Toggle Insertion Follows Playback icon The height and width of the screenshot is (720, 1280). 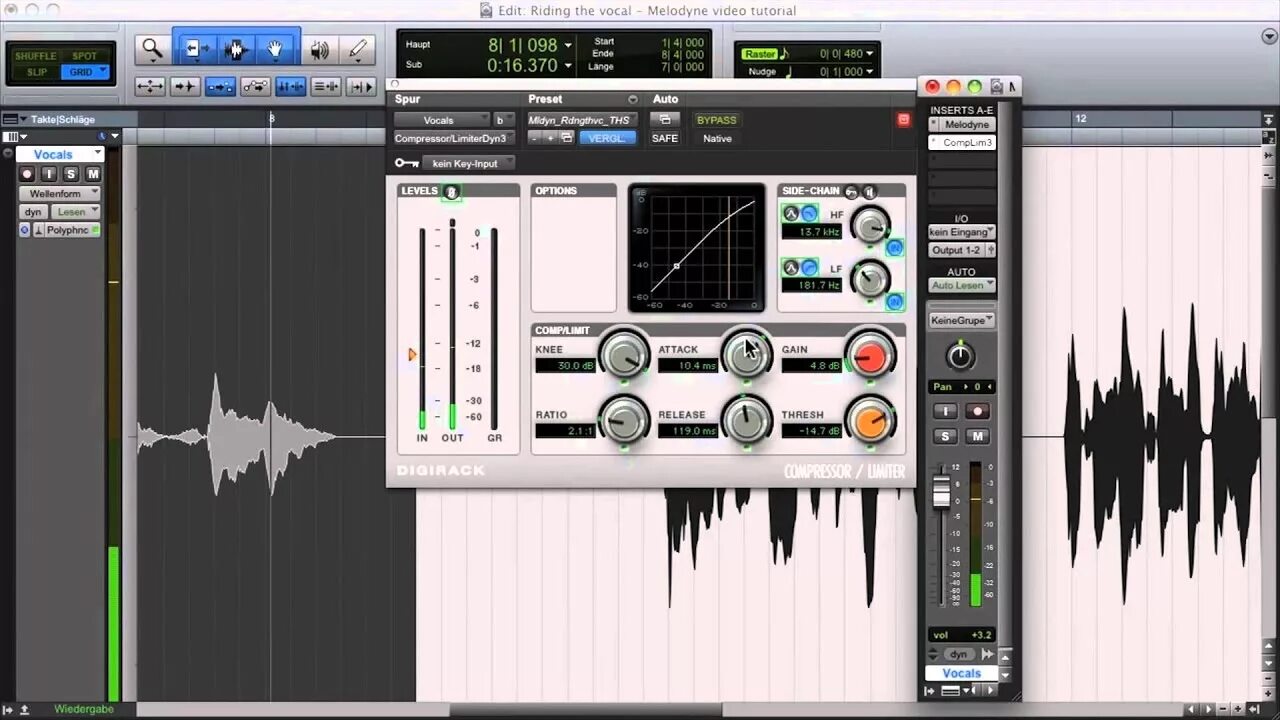click(x=360, y=87)
